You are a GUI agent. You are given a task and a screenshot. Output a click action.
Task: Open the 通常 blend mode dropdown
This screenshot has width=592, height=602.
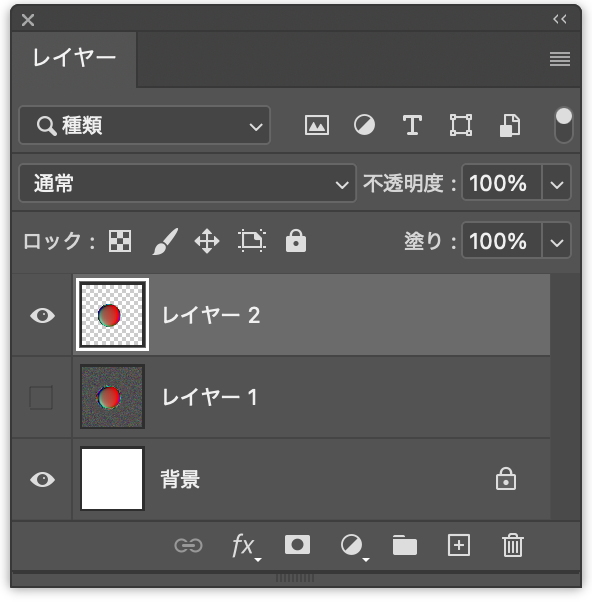[x=188, y=183]
